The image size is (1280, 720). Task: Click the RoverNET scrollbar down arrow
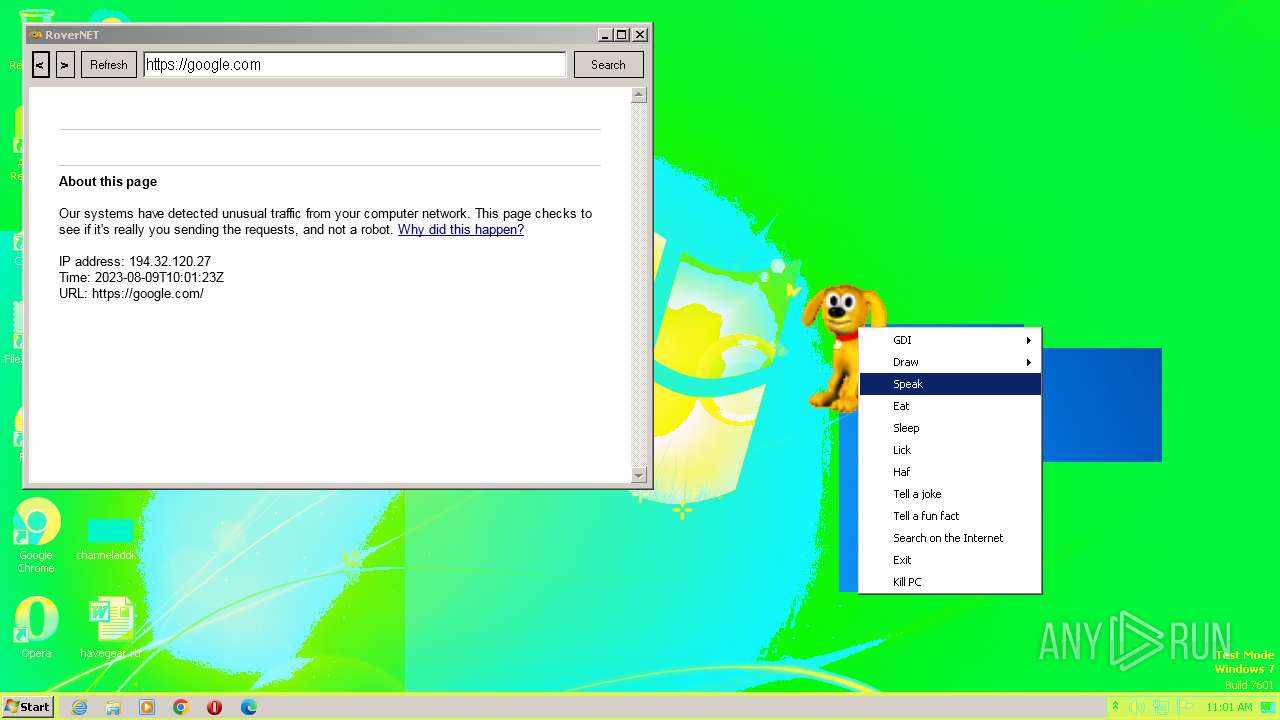coord(639,475)
